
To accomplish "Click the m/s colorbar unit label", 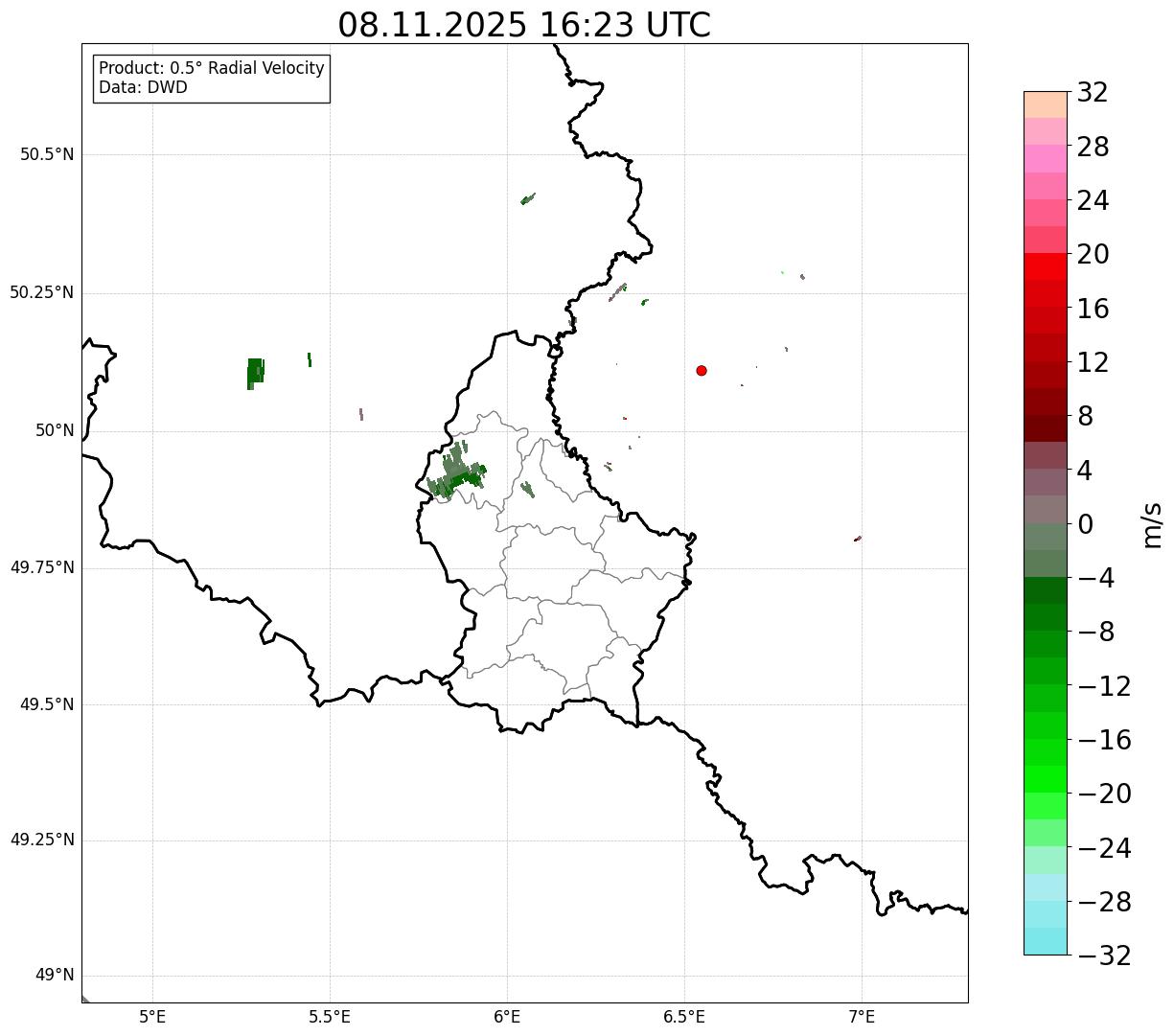I will point(1151,524).
